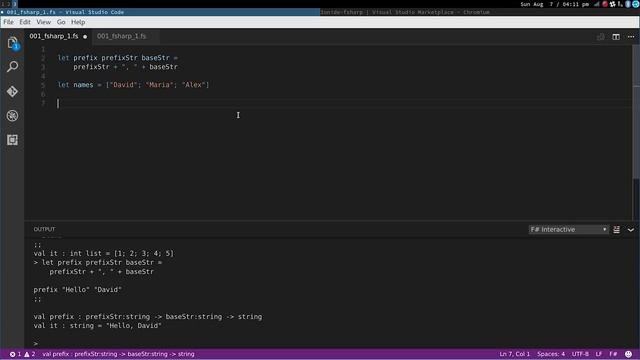The image size is (640, 360).
Task: Click the errors count in status bar
Action: (x=16, y=354)
